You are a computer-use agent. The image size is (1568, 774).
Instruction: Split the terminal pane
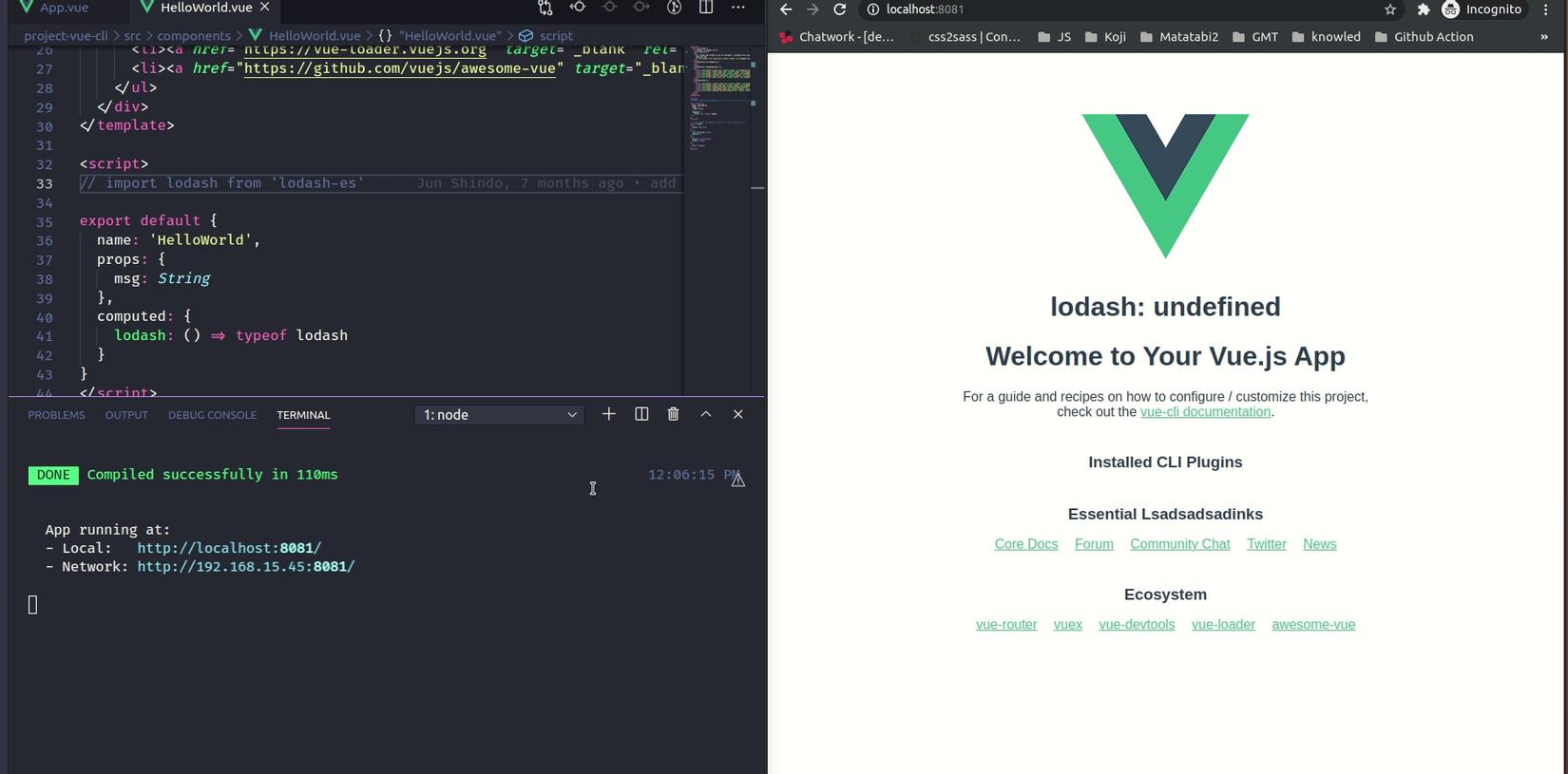pos(641,414)
